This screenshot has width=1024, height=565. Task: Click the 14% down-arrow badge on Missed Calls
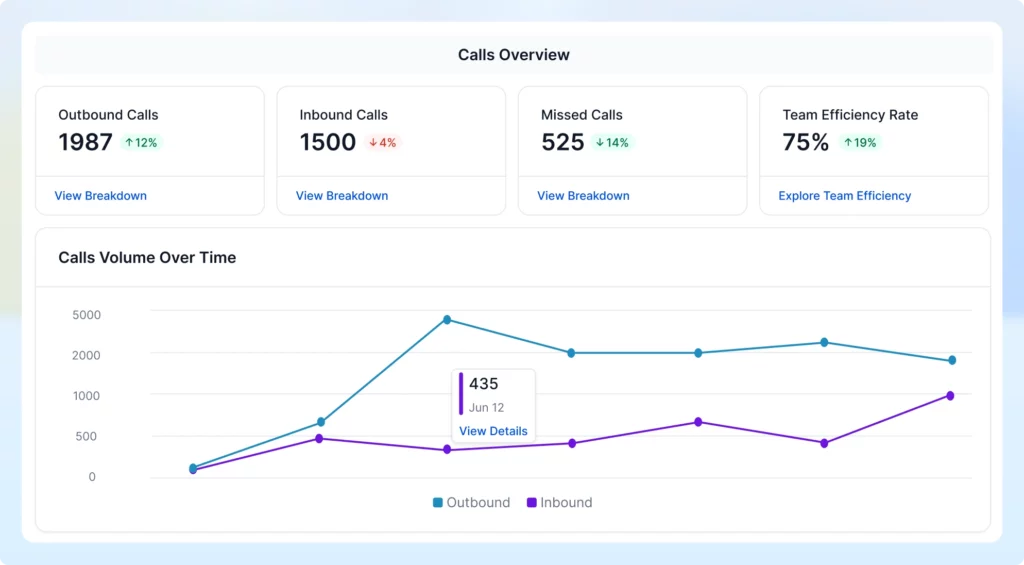pos(612,143)
